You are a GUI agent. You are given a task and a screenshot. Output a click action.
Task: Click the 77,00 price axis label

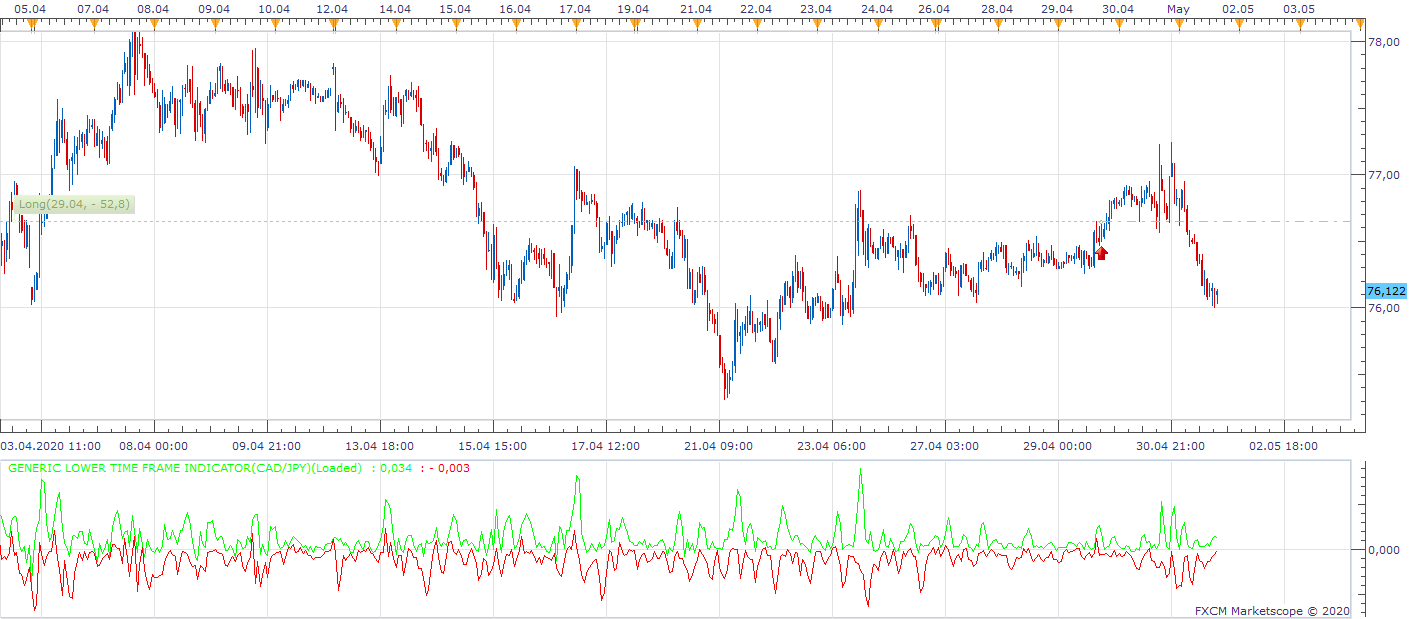click(1383, 175)
